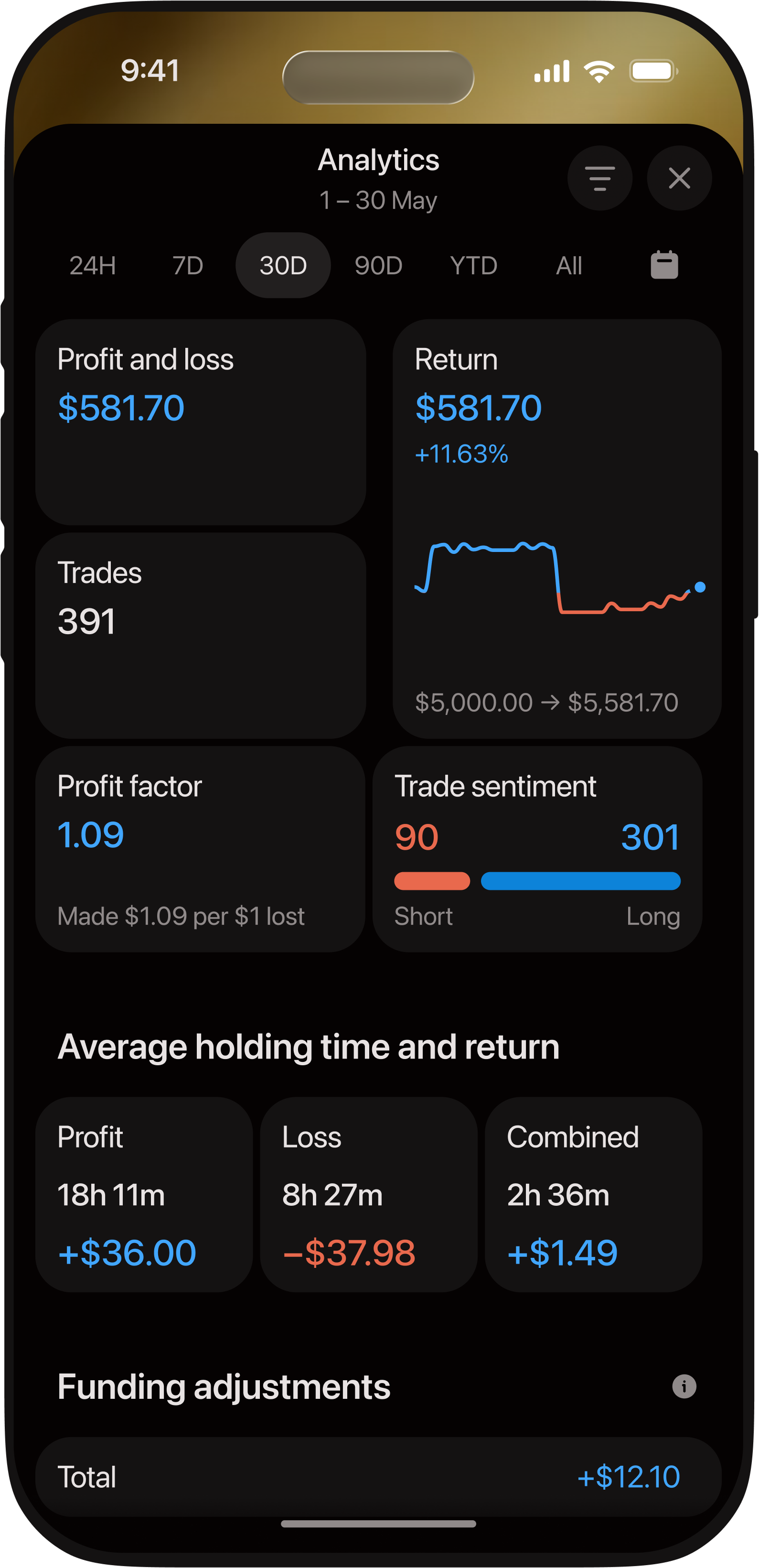
Task: Open the Profit factor card
Action: tap(200, 849)
